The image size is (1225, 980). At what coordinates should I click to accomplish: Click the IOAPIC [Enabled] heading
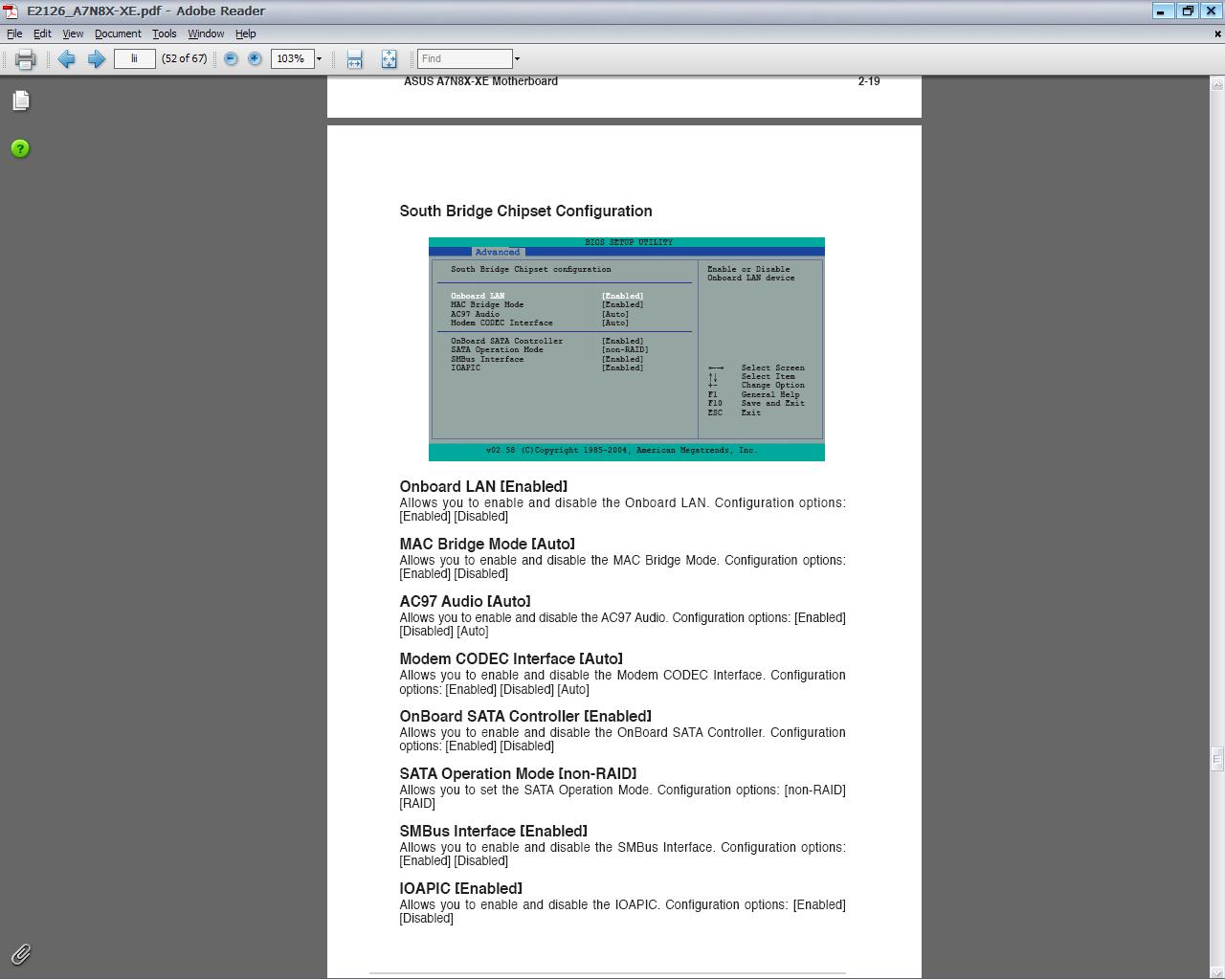point(461,888)
